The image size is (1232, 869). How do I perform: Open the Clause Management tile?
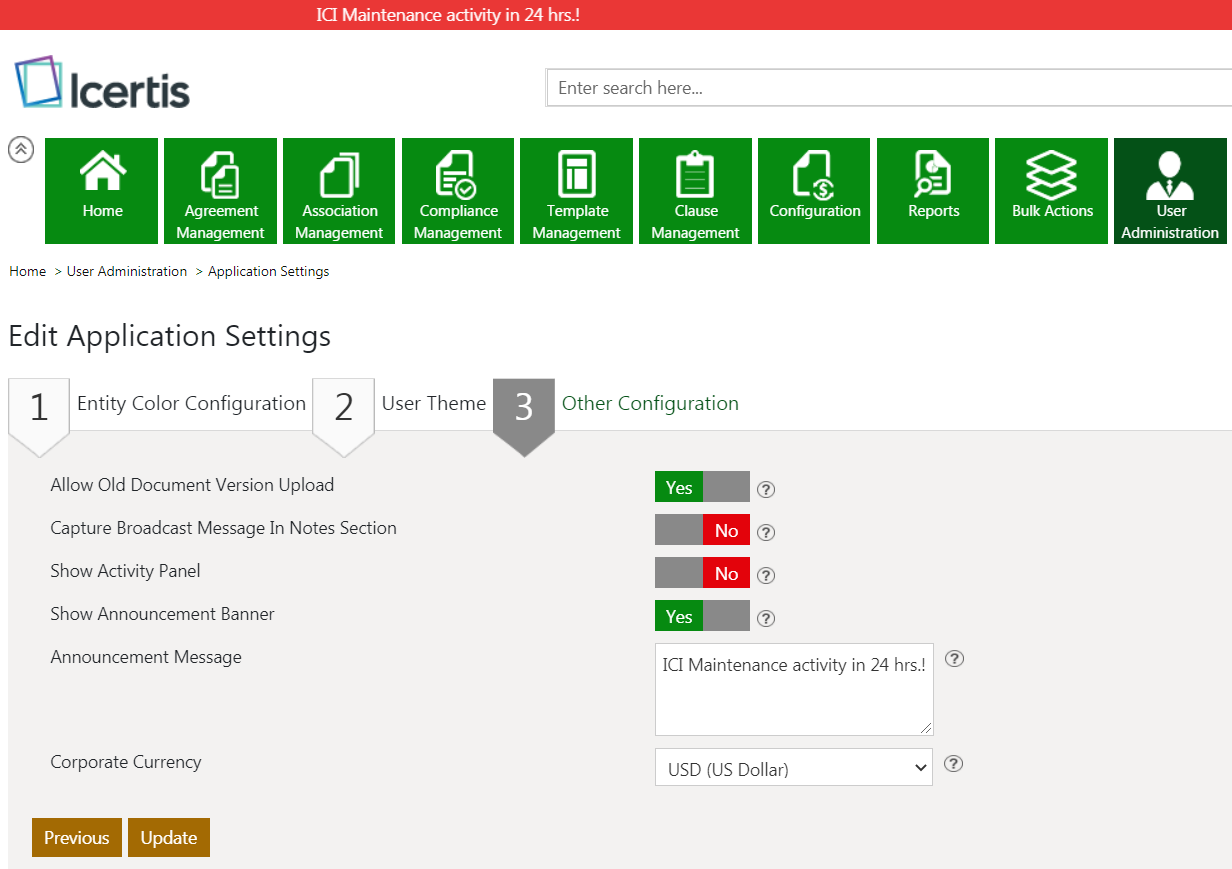click(x=695, y=190)
